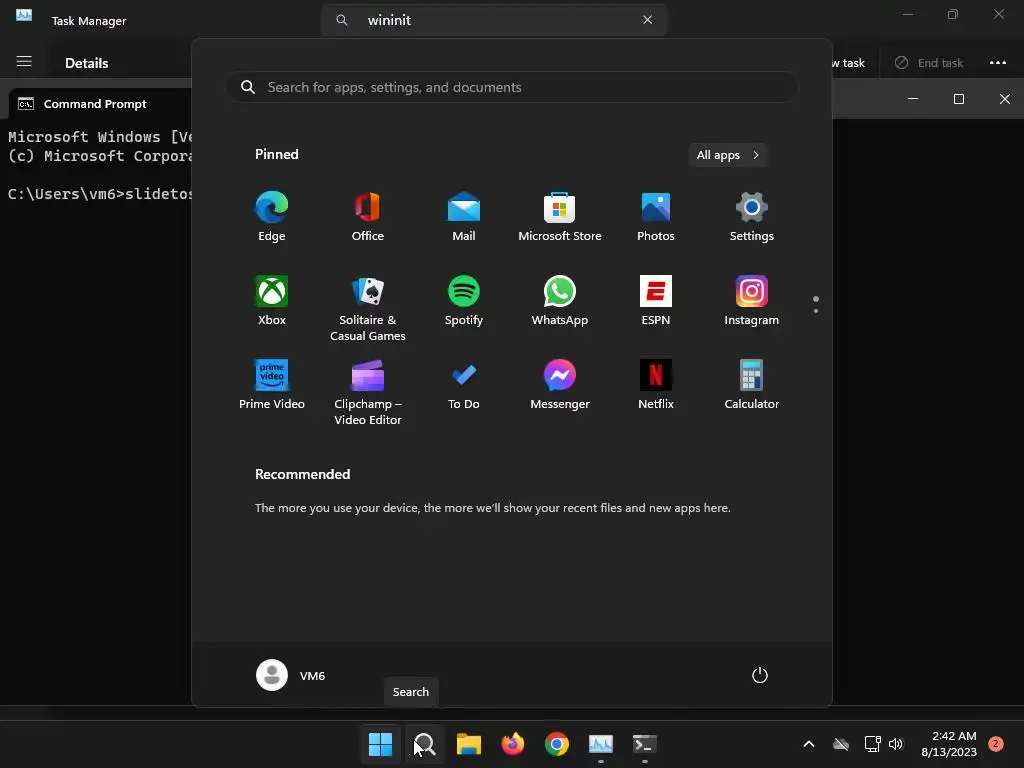Click the power button in the Start menu
This screenshot has width=1024, height=768.
coord(760,675)
